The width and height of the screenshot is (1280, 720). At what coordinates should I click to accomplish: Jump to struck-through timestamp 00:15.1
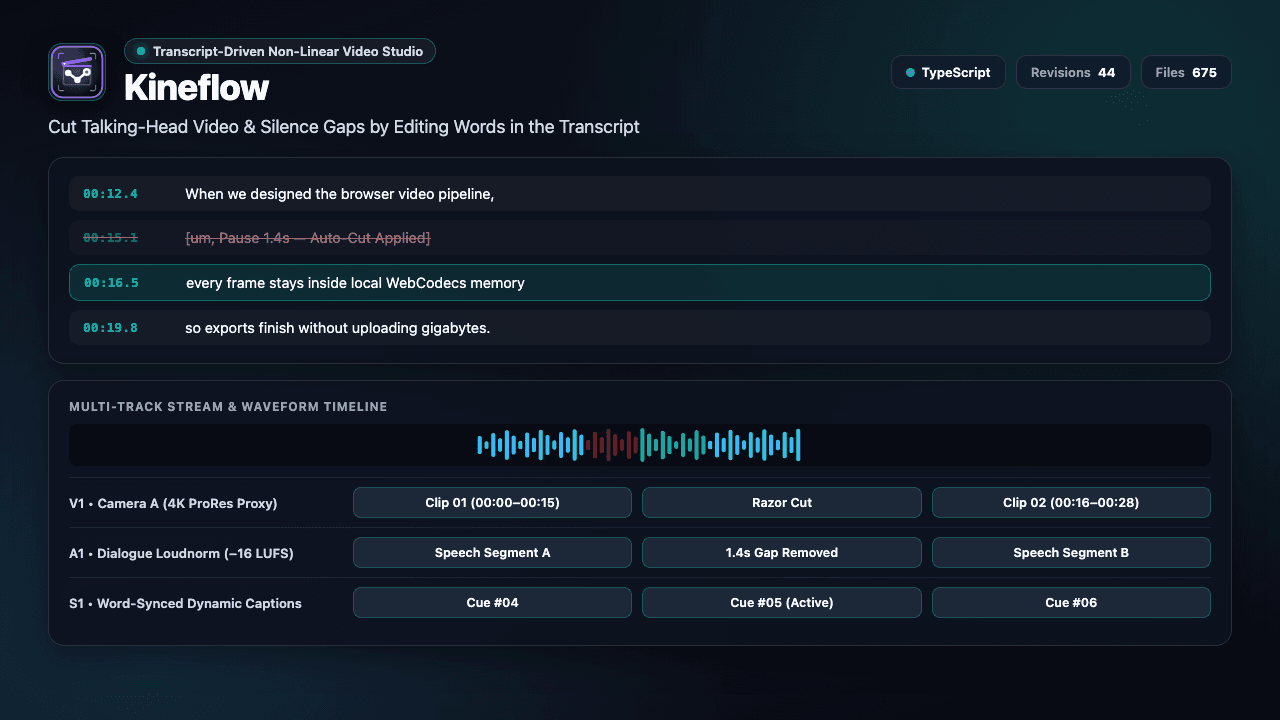[x=110, y=238]
